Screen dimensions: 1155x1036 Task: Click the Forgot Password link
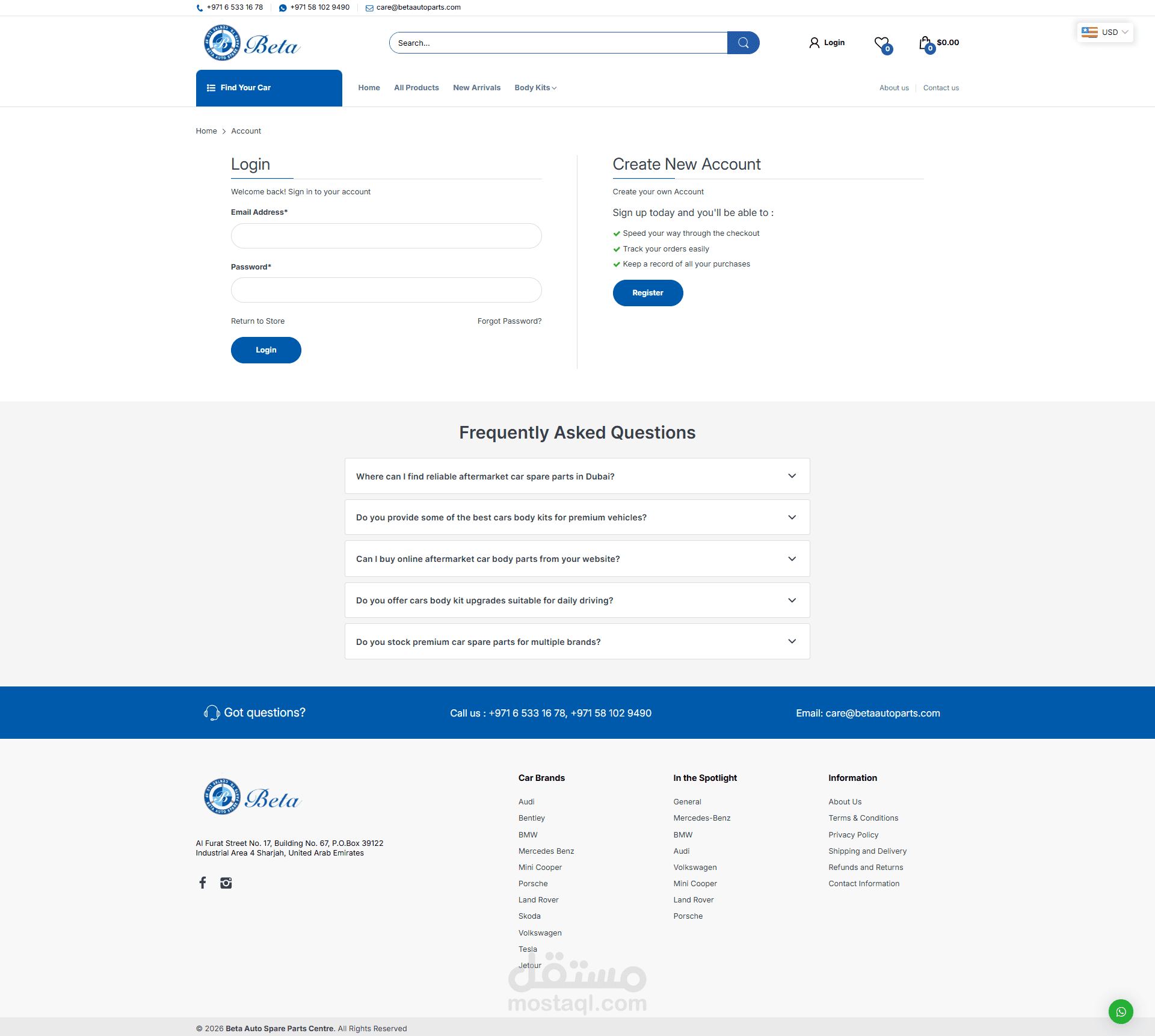point(509,321)
